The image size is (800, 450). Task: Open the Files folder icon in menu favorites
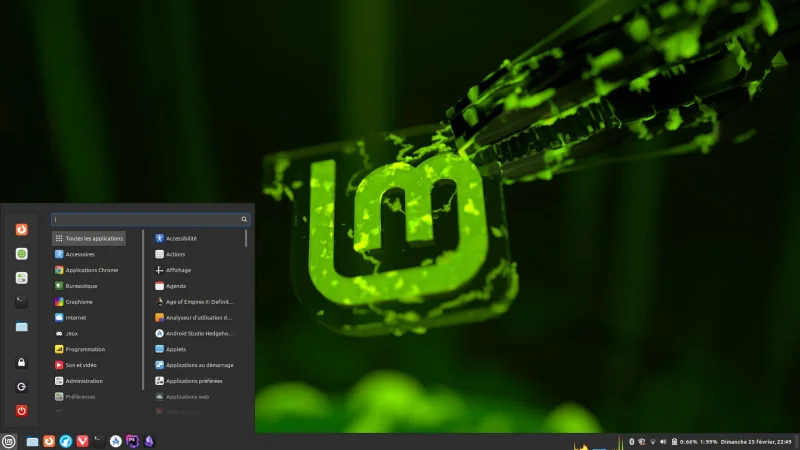click(21, 327)
